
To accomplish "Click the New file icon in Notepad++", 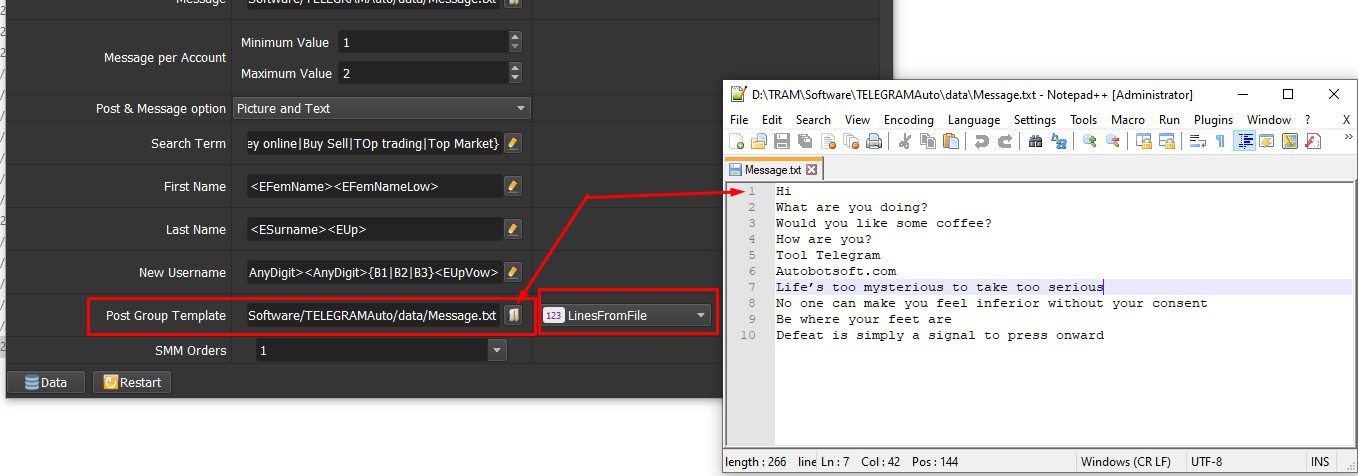I will point(736,141).
